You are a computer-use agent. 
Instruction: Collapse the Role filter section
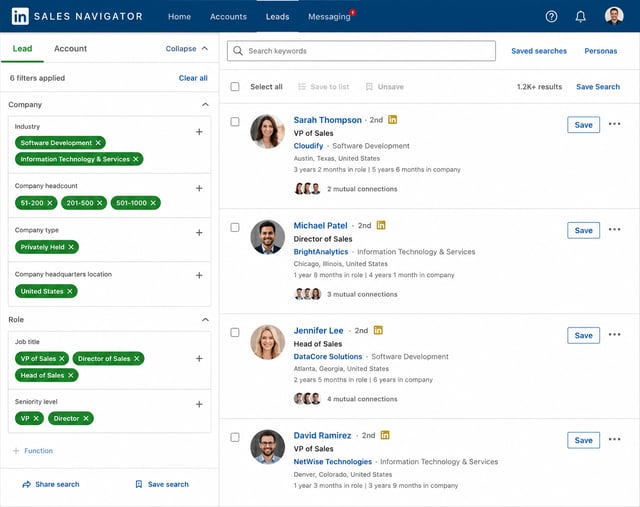click(205, 320)
